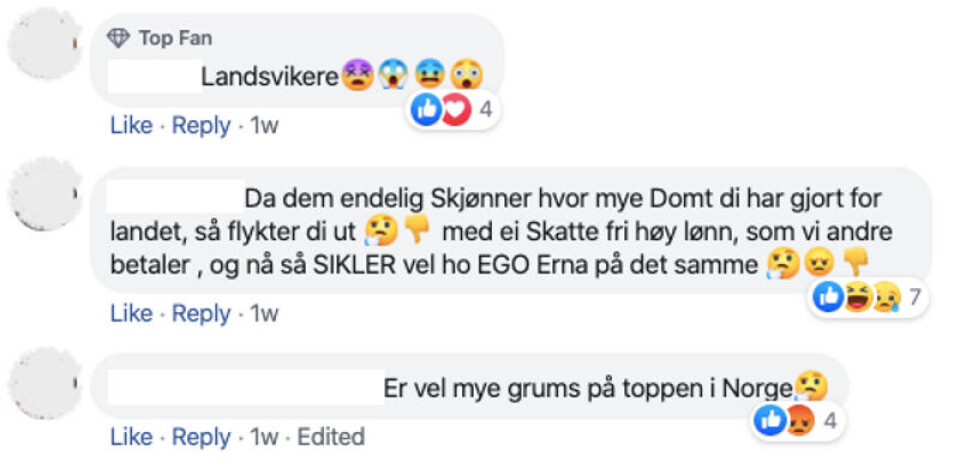
Task: Reply to the Landsvikere comment
Action: (x=201, y=126)
